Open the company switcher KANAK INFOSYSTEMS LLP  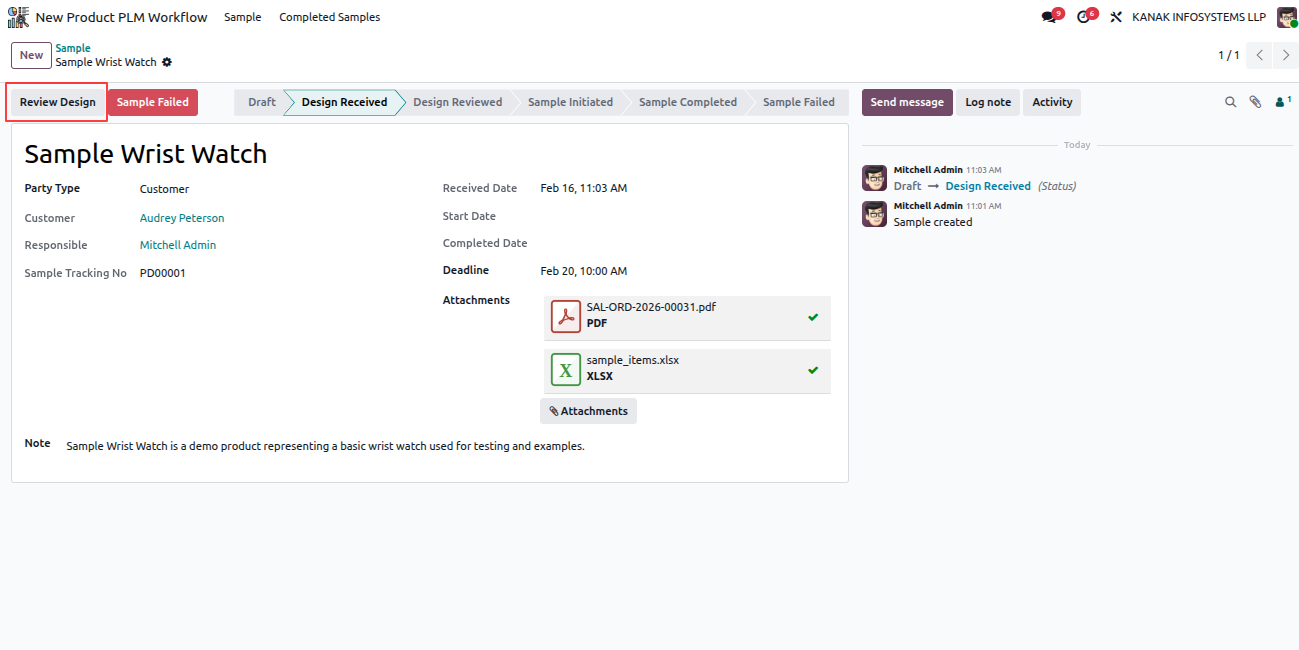1199,17
